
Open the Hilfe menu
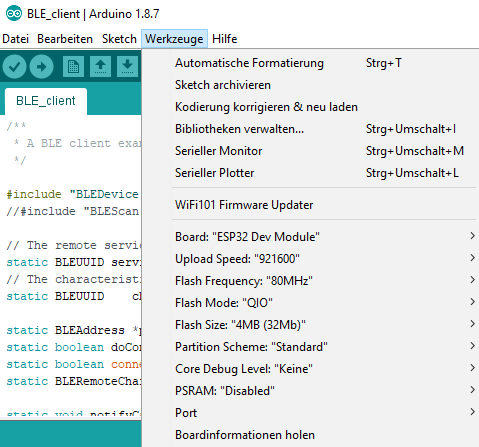click(224, 39)
